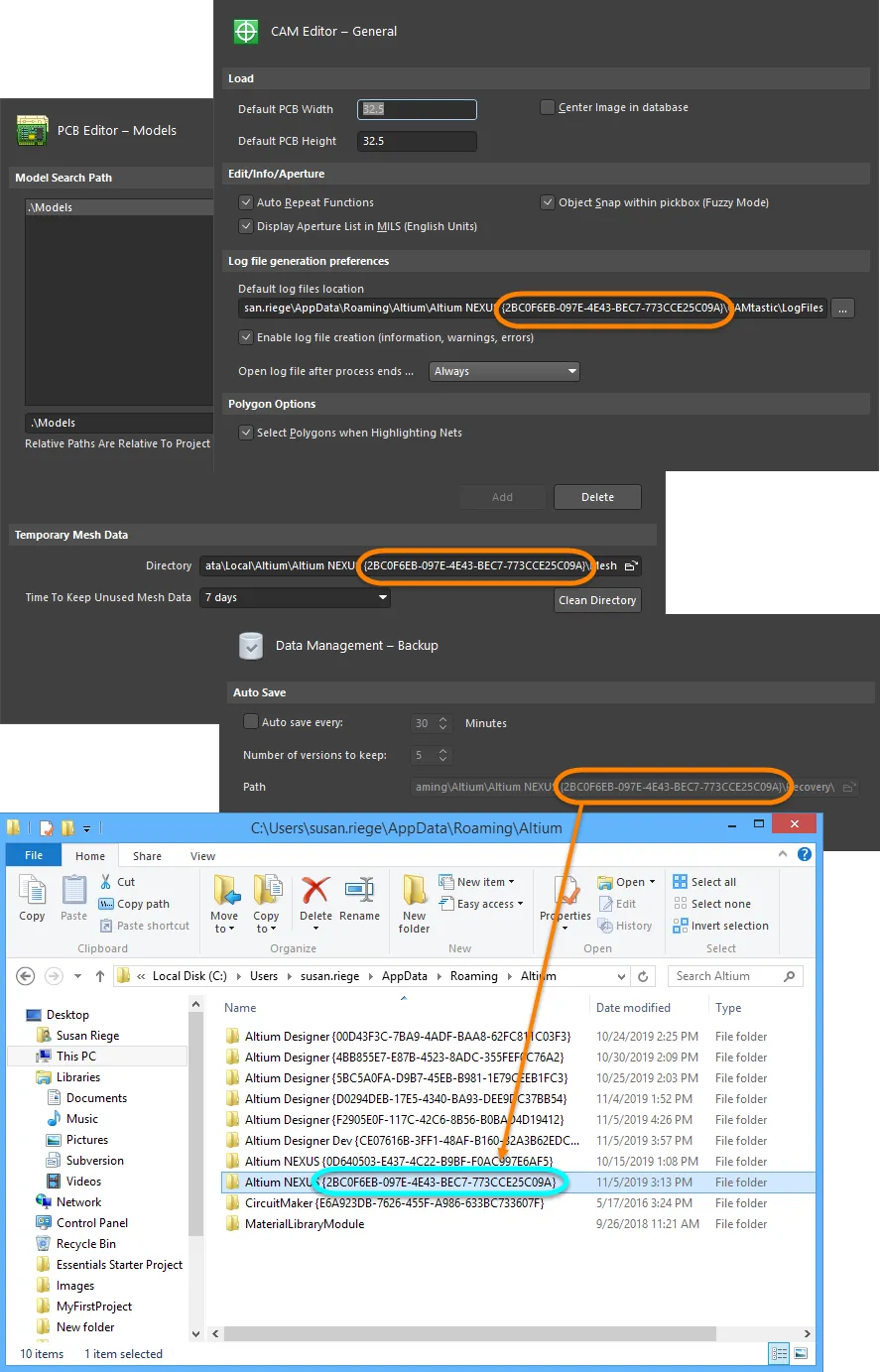Increase Auto save minutes with up stepper

point(443,719)
